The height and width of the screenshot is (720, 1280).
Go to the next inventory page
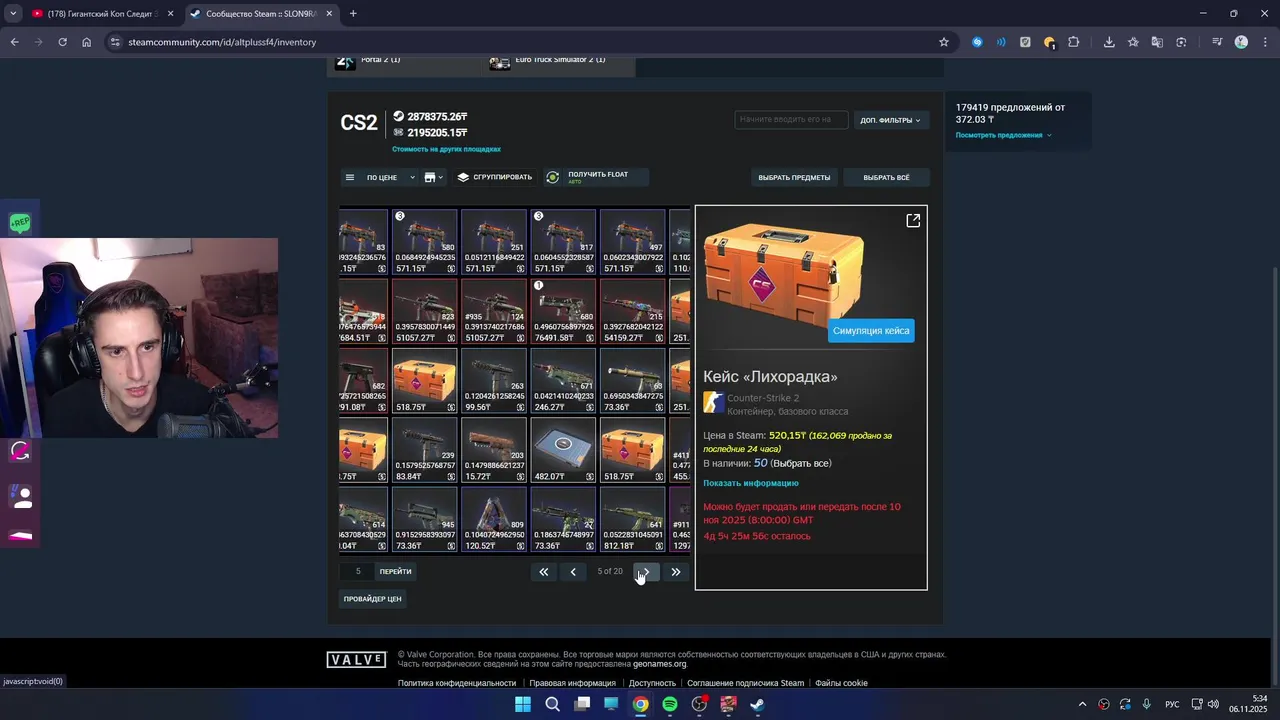tap(646, 572)
